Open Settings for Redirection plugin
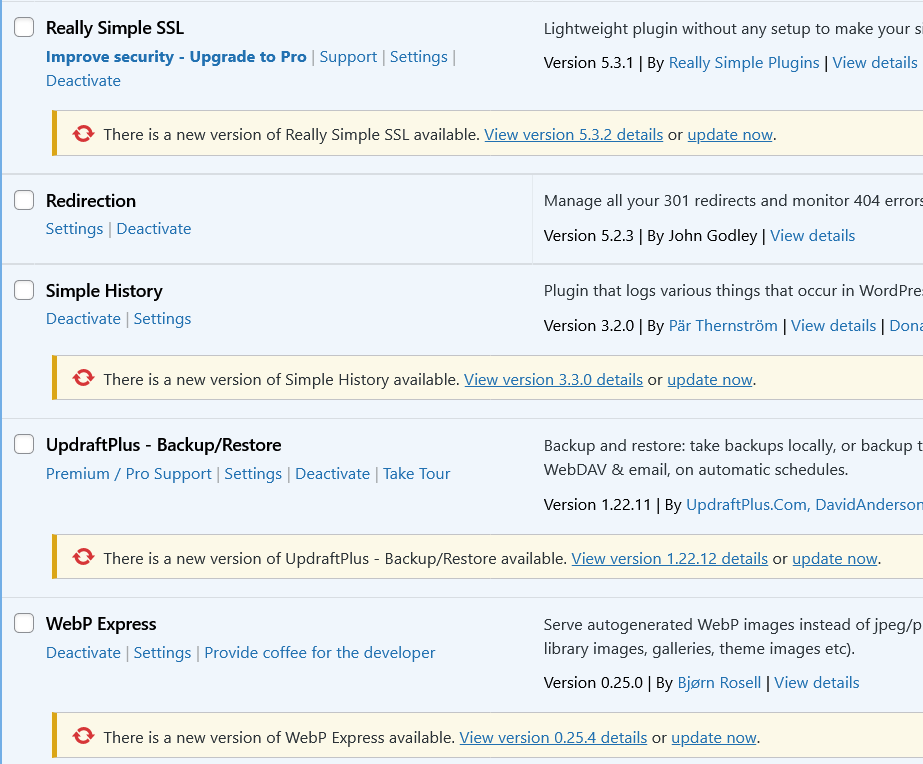Viewport: 923px width, 764px height. click(74, 228)
